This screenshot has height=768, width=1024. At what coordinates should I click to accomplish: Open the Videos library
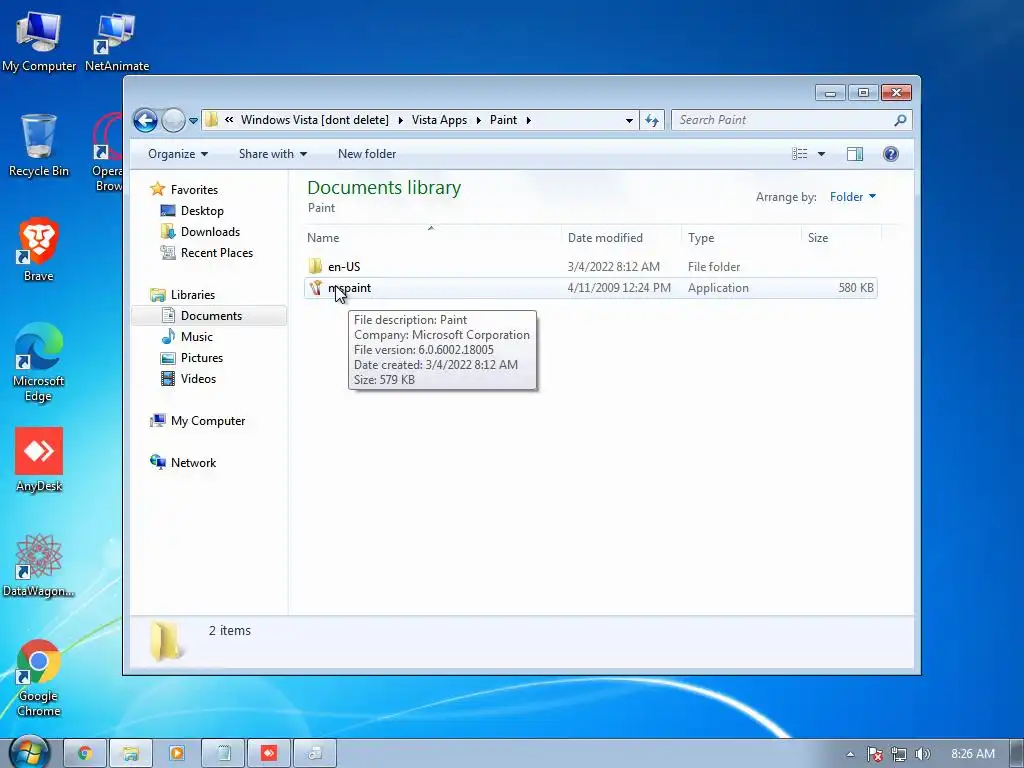point(198,379)
